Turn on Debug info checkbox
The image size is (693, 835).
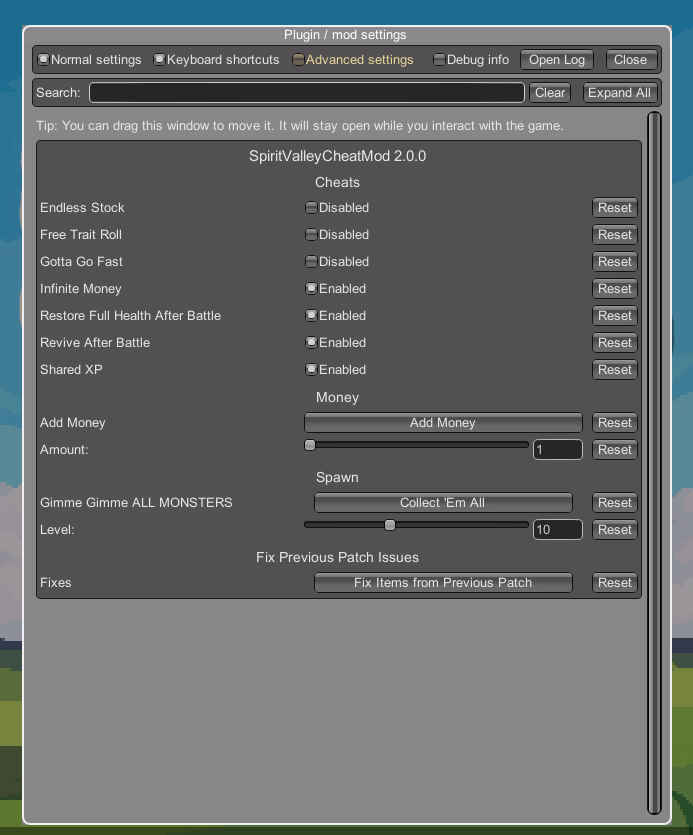pos(439,60)
